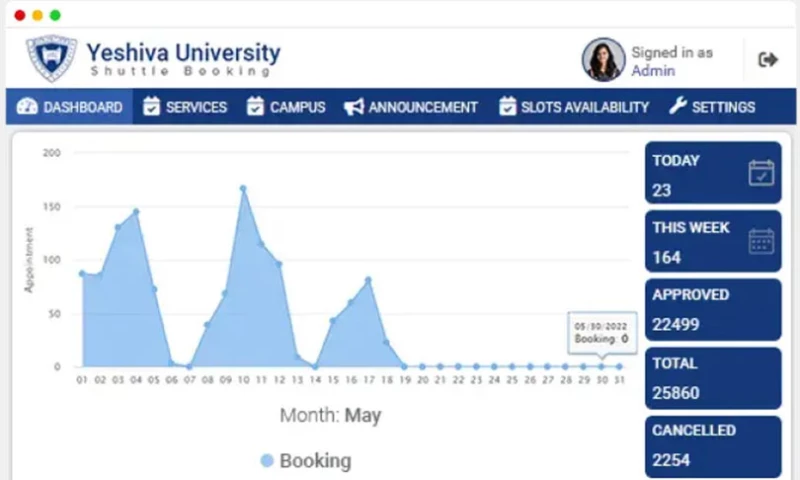Click the Shuttle Booking subtitle

181,71
